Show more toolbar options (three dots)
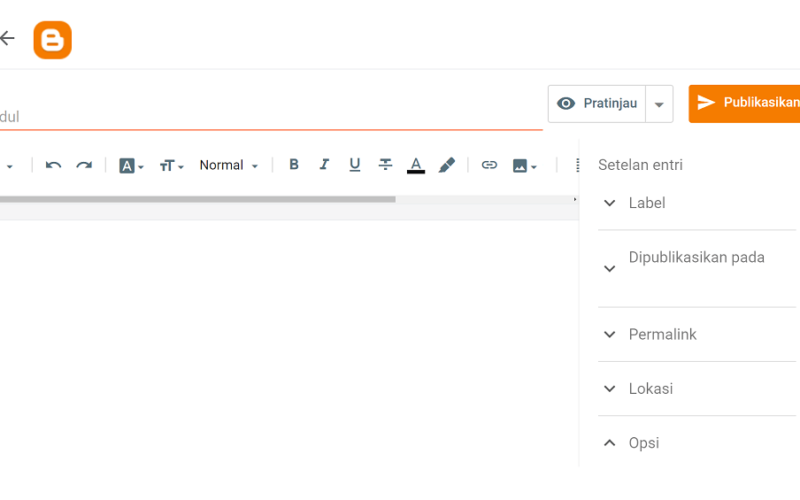The height and width of the screenshot is (500, 800). pyautogui.click(x=577, y=165)
